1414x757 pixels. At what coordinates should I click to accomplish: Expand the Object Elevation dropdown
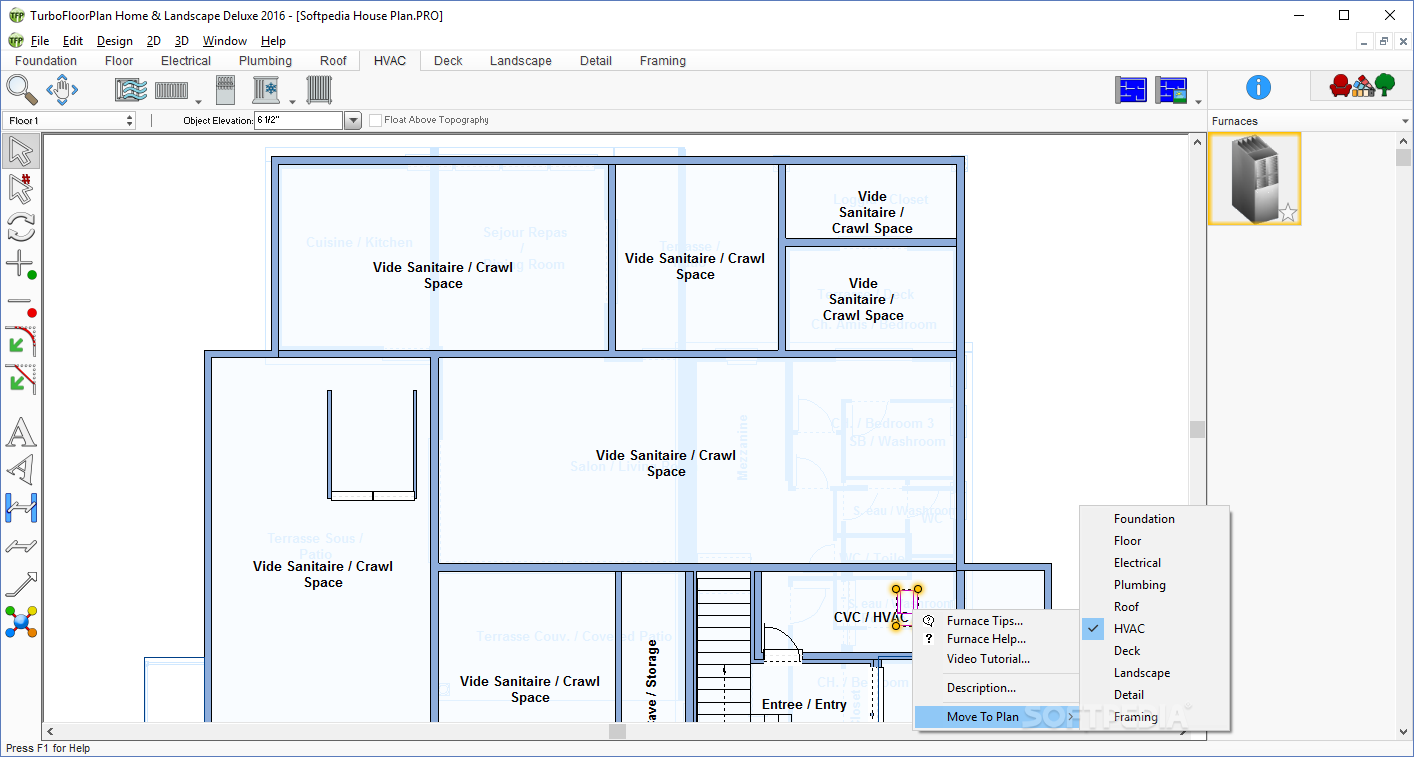coord(352,121)
